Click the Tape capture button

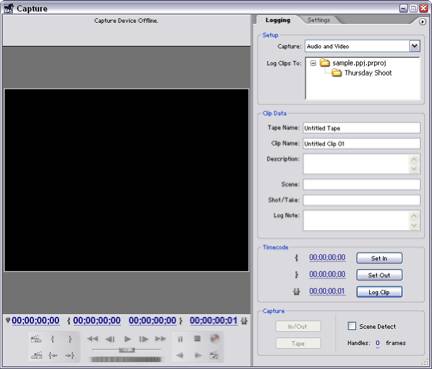(298, 343)
